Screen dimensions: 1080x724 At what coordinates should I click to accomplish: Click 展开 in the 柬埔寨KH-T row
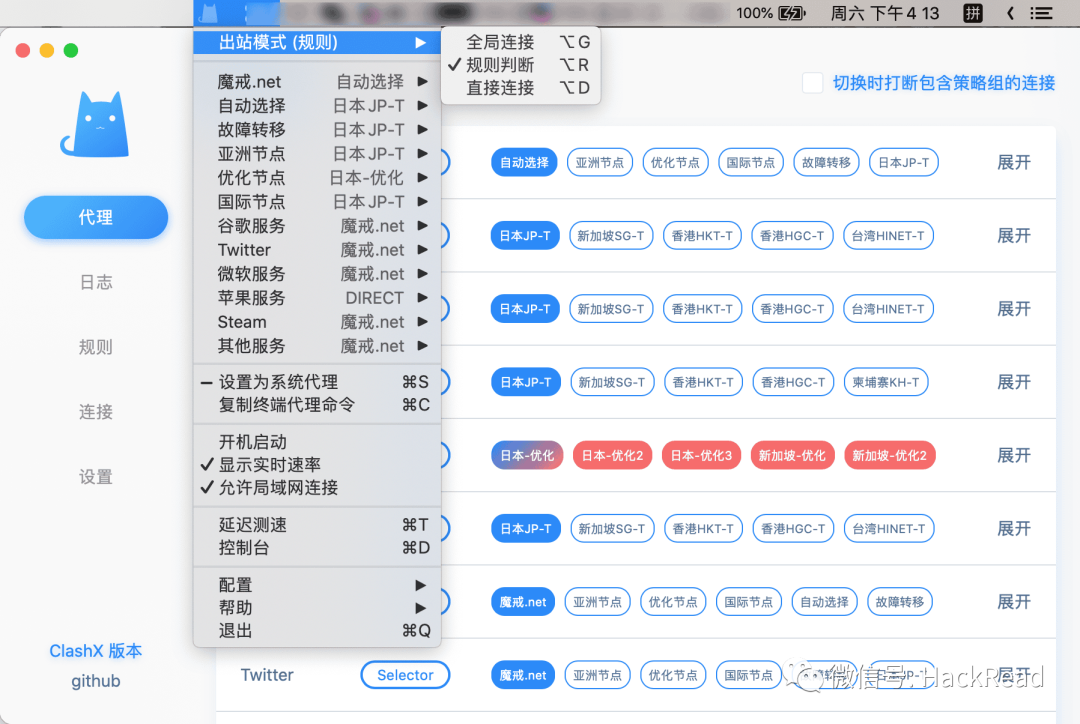pyautogui.click(x=1014, y=382)
